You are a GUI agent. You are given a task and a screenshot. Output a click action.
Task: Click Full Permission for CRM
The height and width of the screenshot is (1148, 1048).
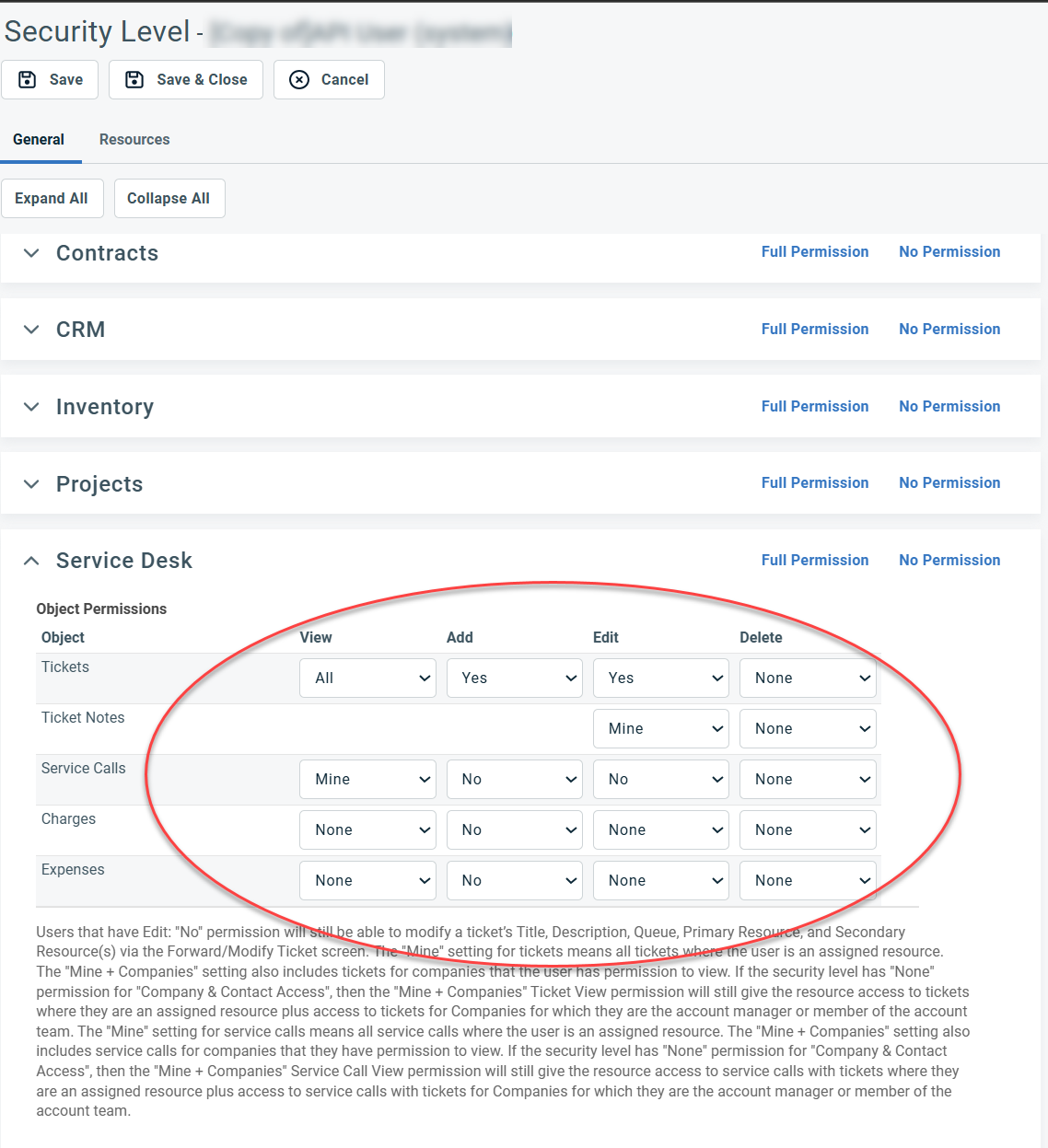(x=814, y=330)
